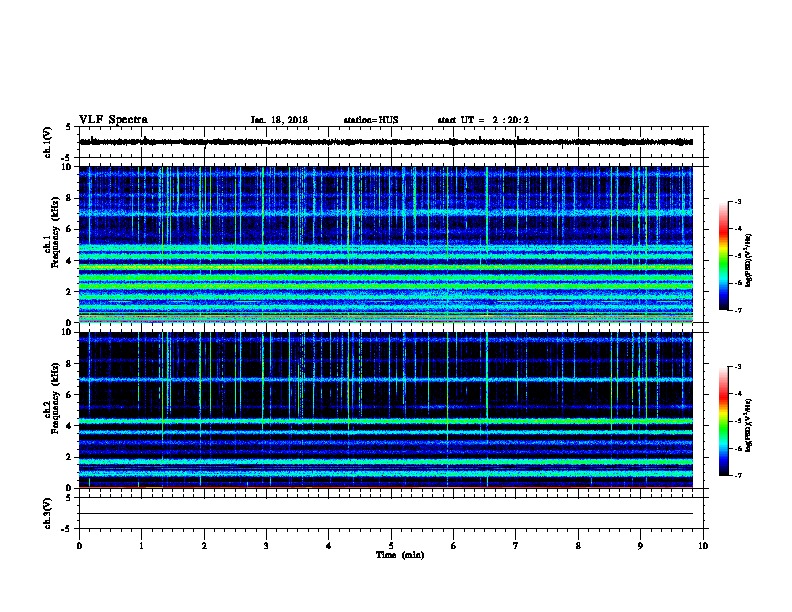Screen dimensions: 792x612
Task: Click the ch.1 color bar log(PSD) label
Action: click(x=749, y=261)
